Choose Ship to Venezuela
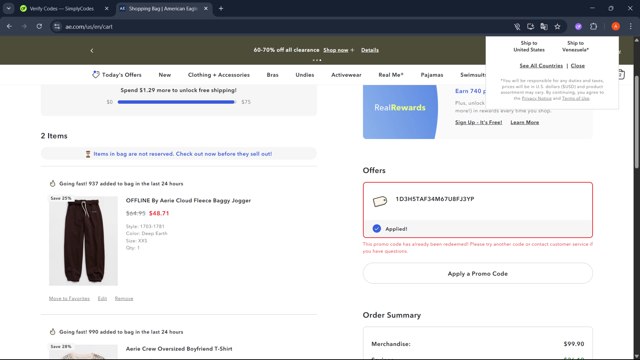The width and height of the screenshot is (640, 360). pyautogui.click(x=576, y=46)
